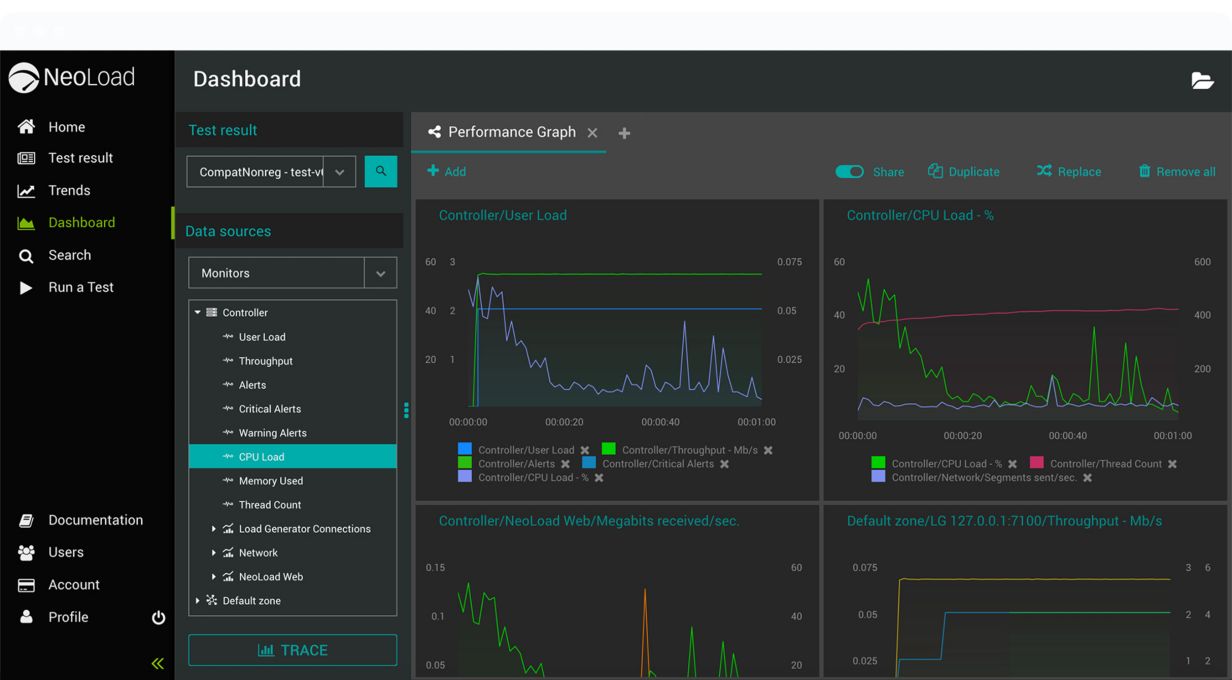Add a new dashboard tab with plus icon
Viewport: 1232px width, 680px height.
click(x=624, y=133)
